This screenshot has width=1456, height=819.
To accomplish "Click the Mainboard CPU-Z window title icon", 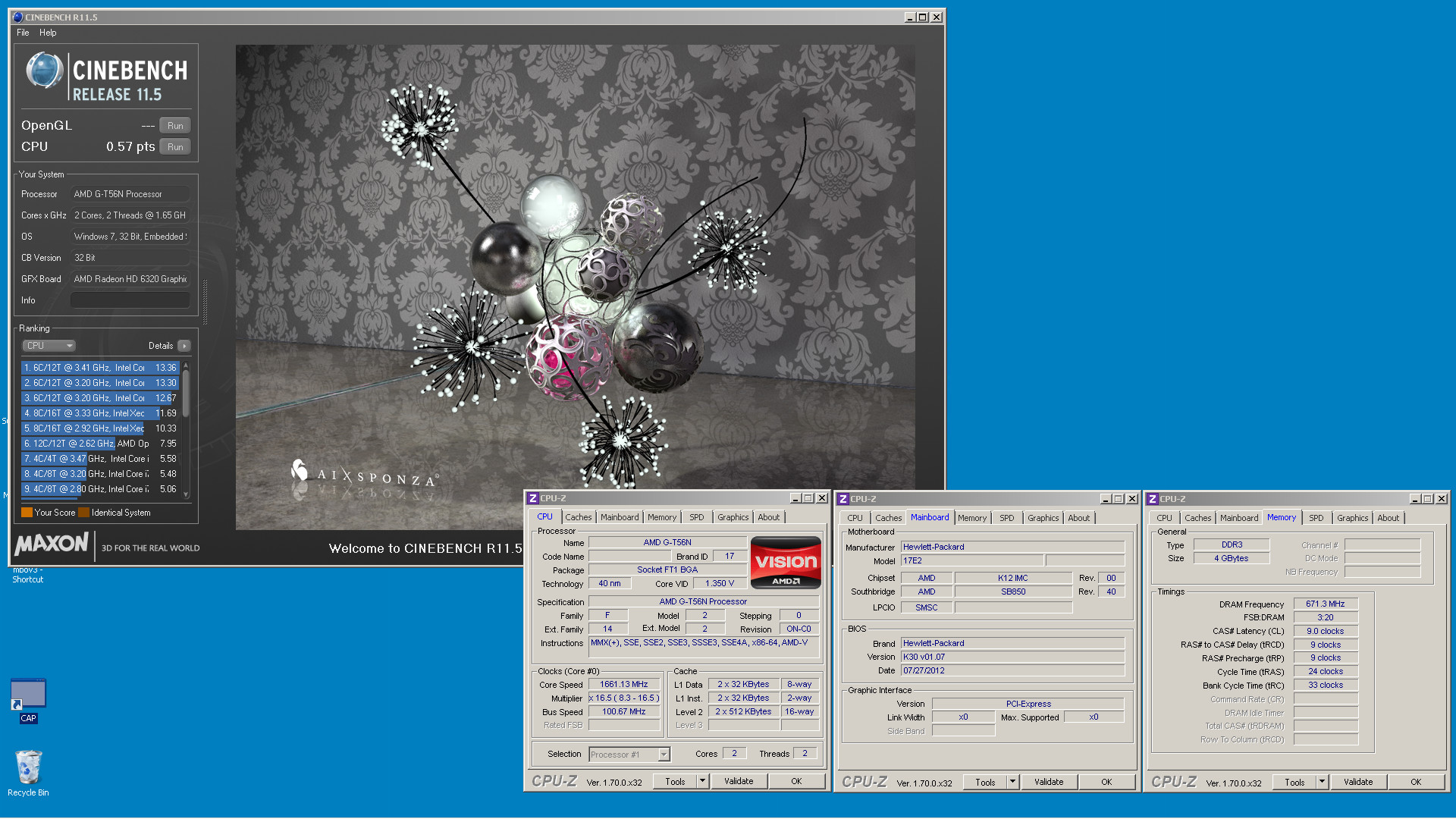I will pyautogui.click(x=843, y=499).
